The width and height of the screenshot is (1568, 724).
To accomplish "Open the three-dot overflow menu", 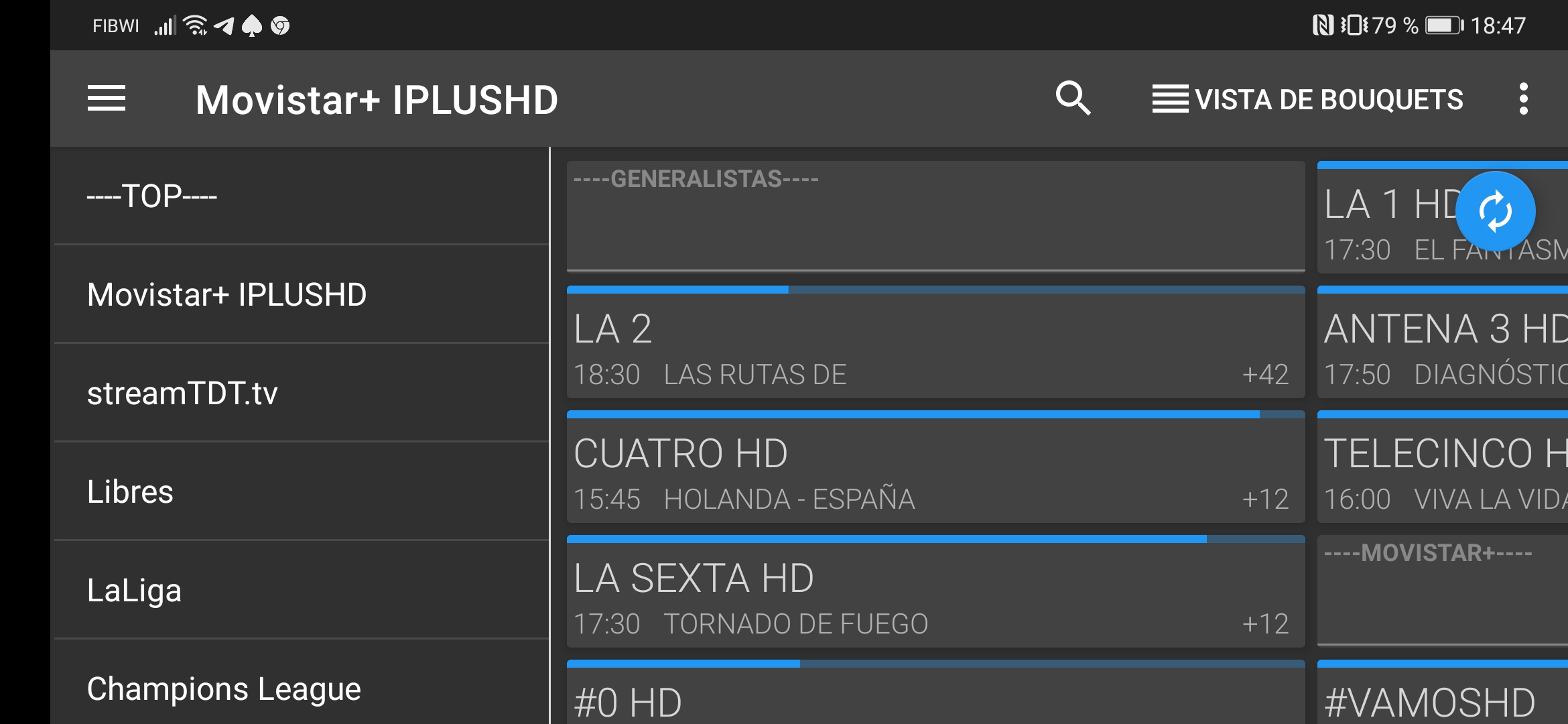I will 1523,99.
